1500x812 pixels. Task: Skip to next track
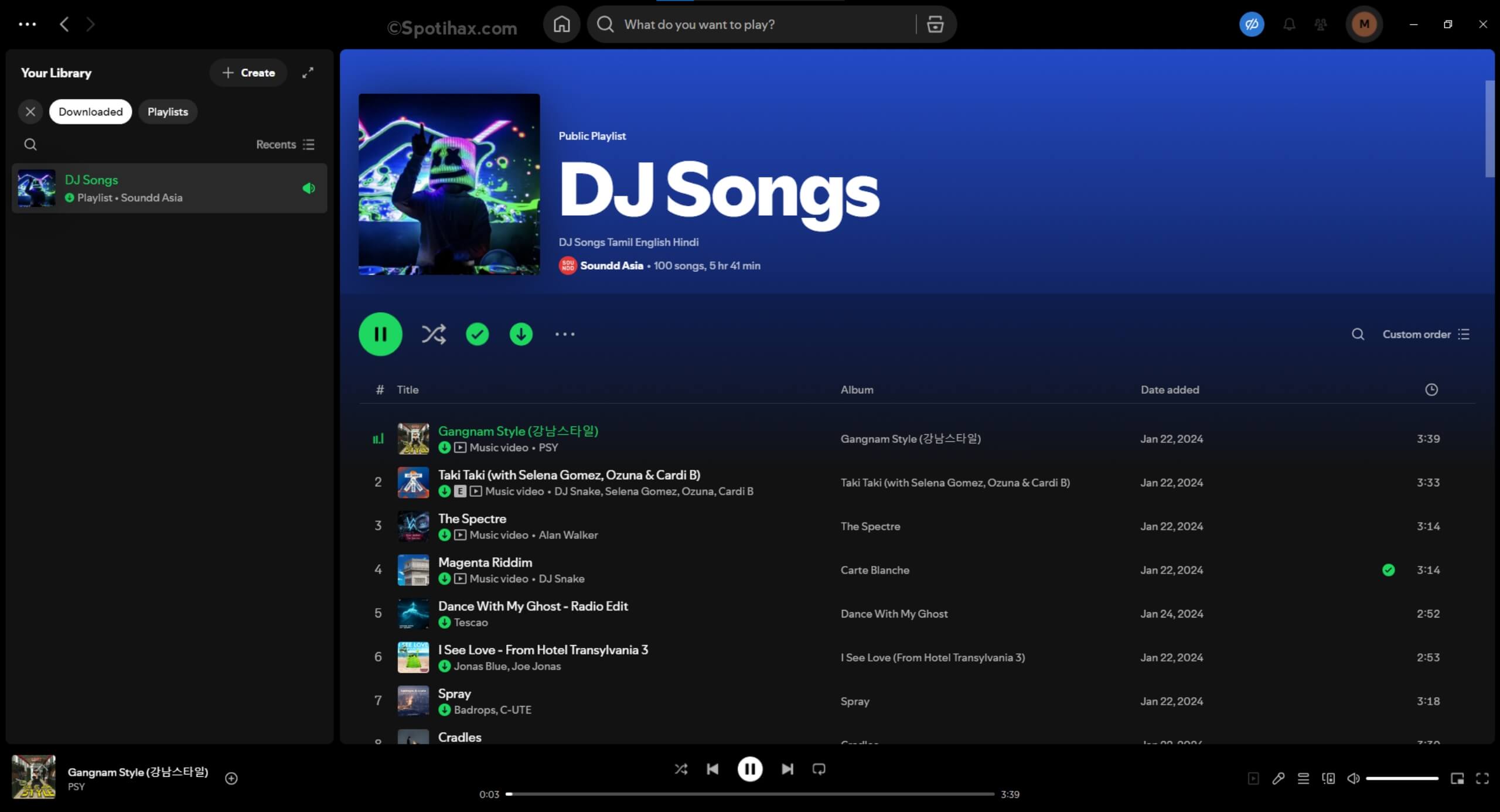[787, 769]
